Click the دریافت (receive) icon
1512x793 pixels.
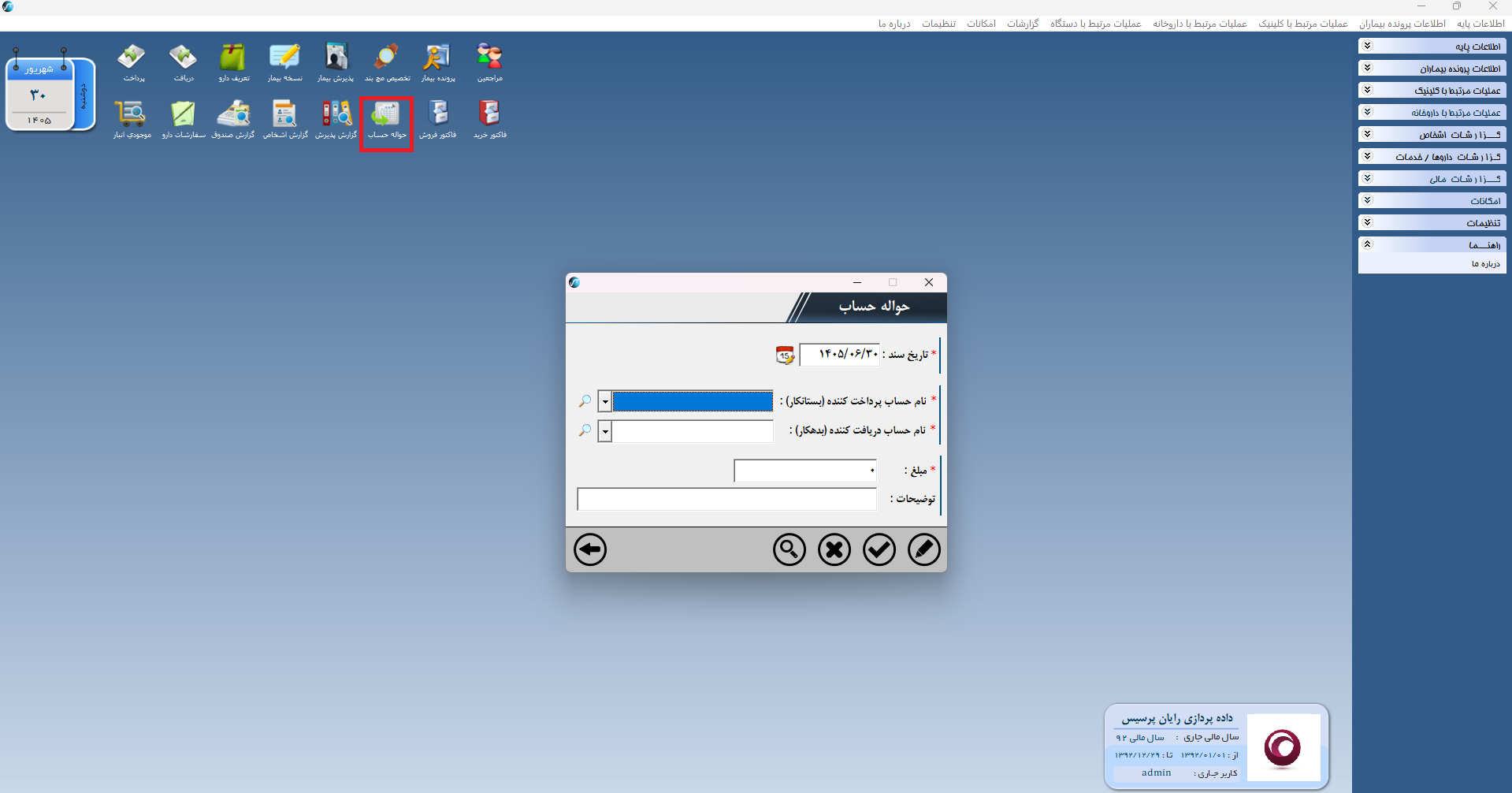click(x=183, y=62)
